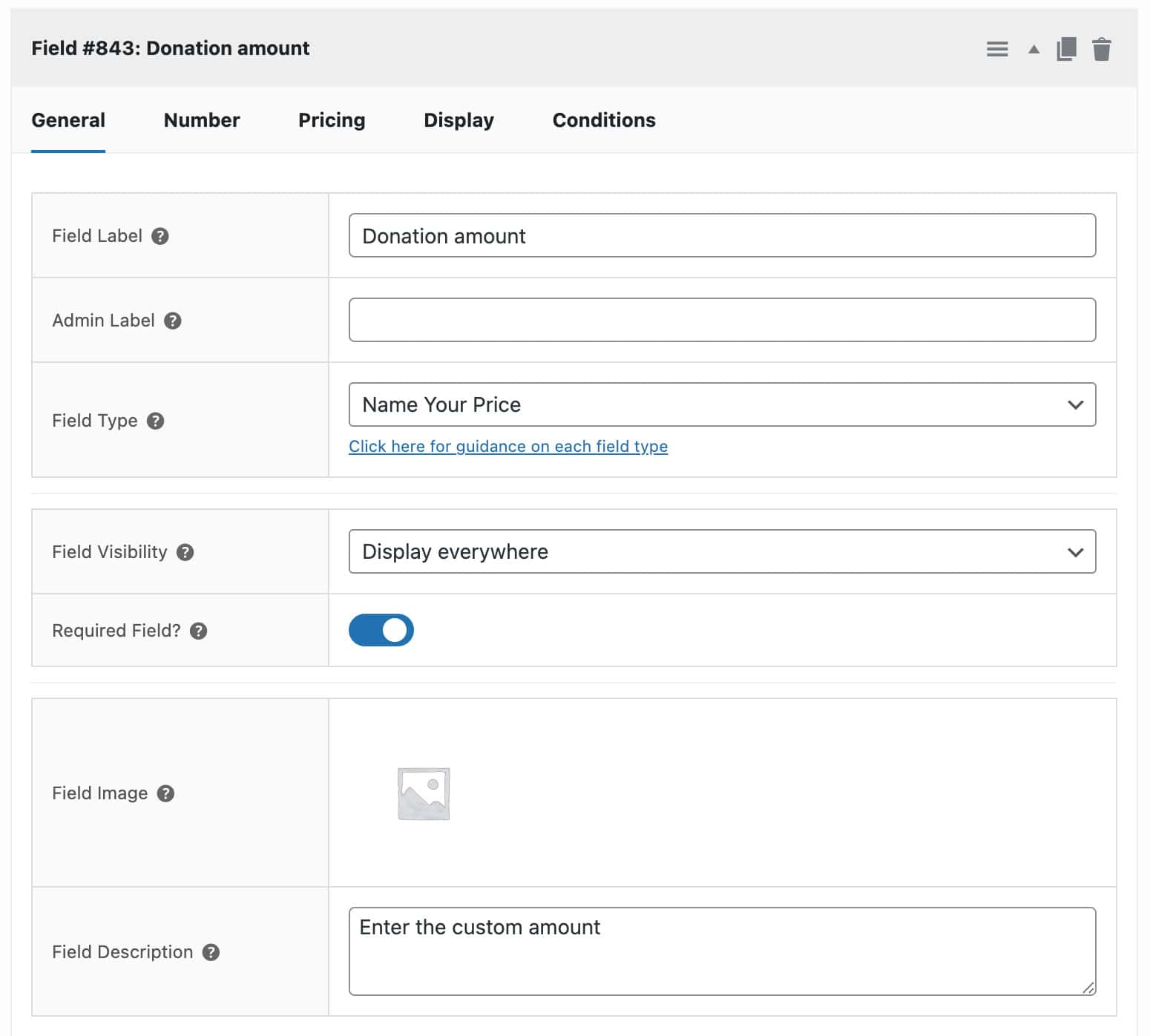Click the Field Image question mark icon
The width and height of the screenshot is (1150, 1036).
(166, 793)
